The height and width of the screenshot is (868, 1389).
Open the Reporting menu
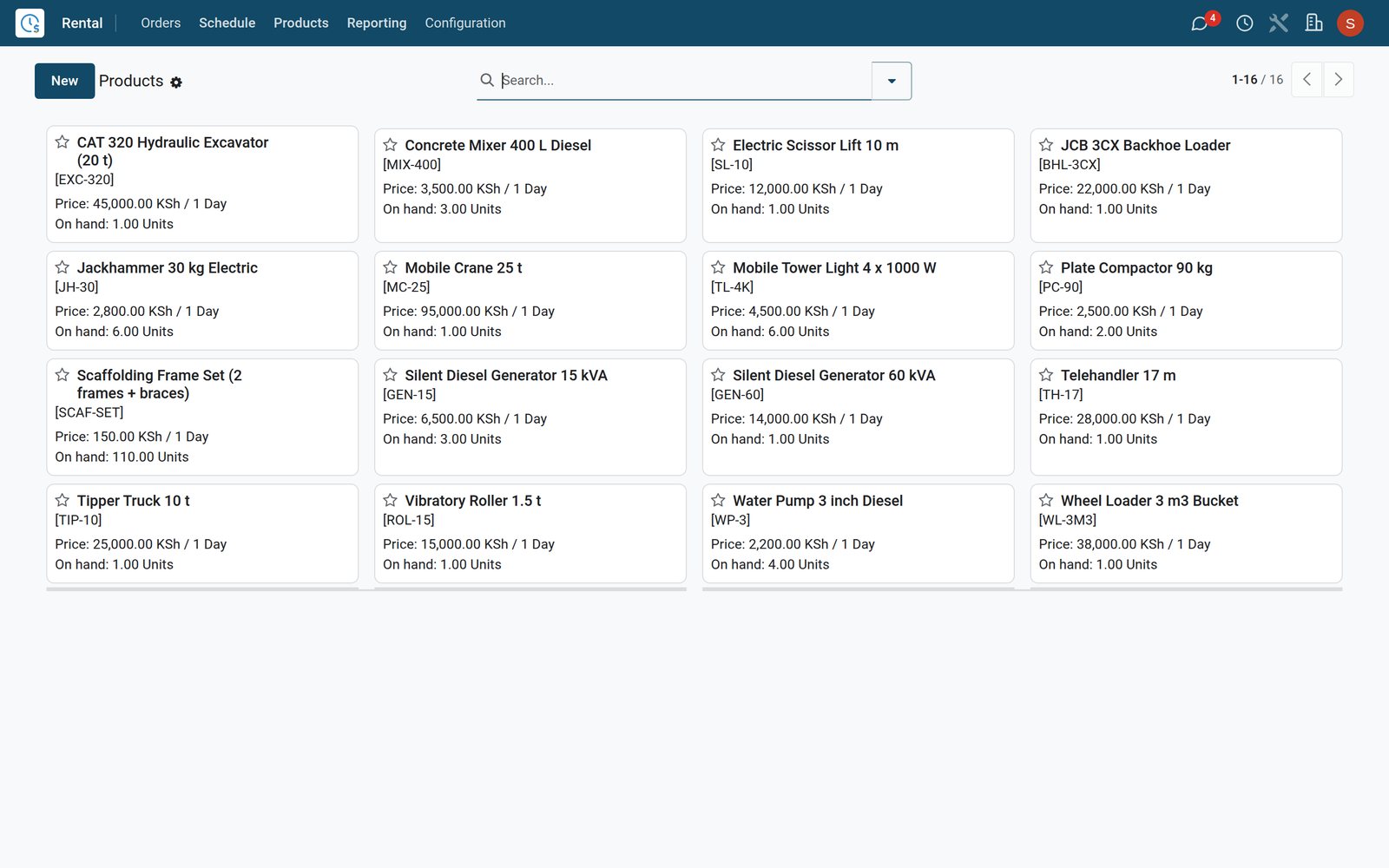coord(377,23)
